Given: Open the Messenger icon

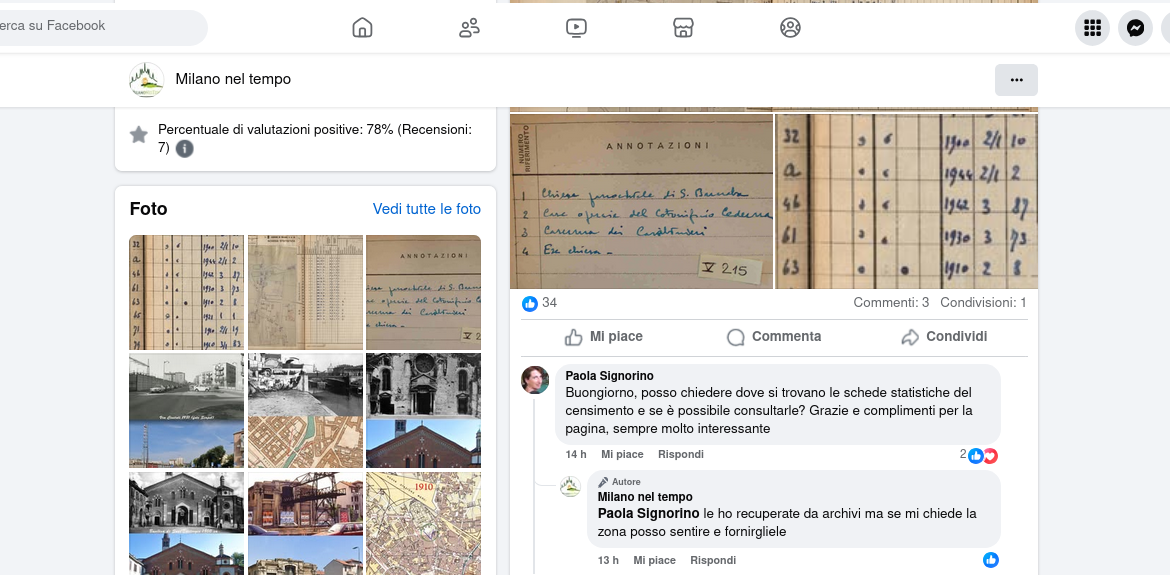Looking at the screenshot, I should tap(1135, 28).
